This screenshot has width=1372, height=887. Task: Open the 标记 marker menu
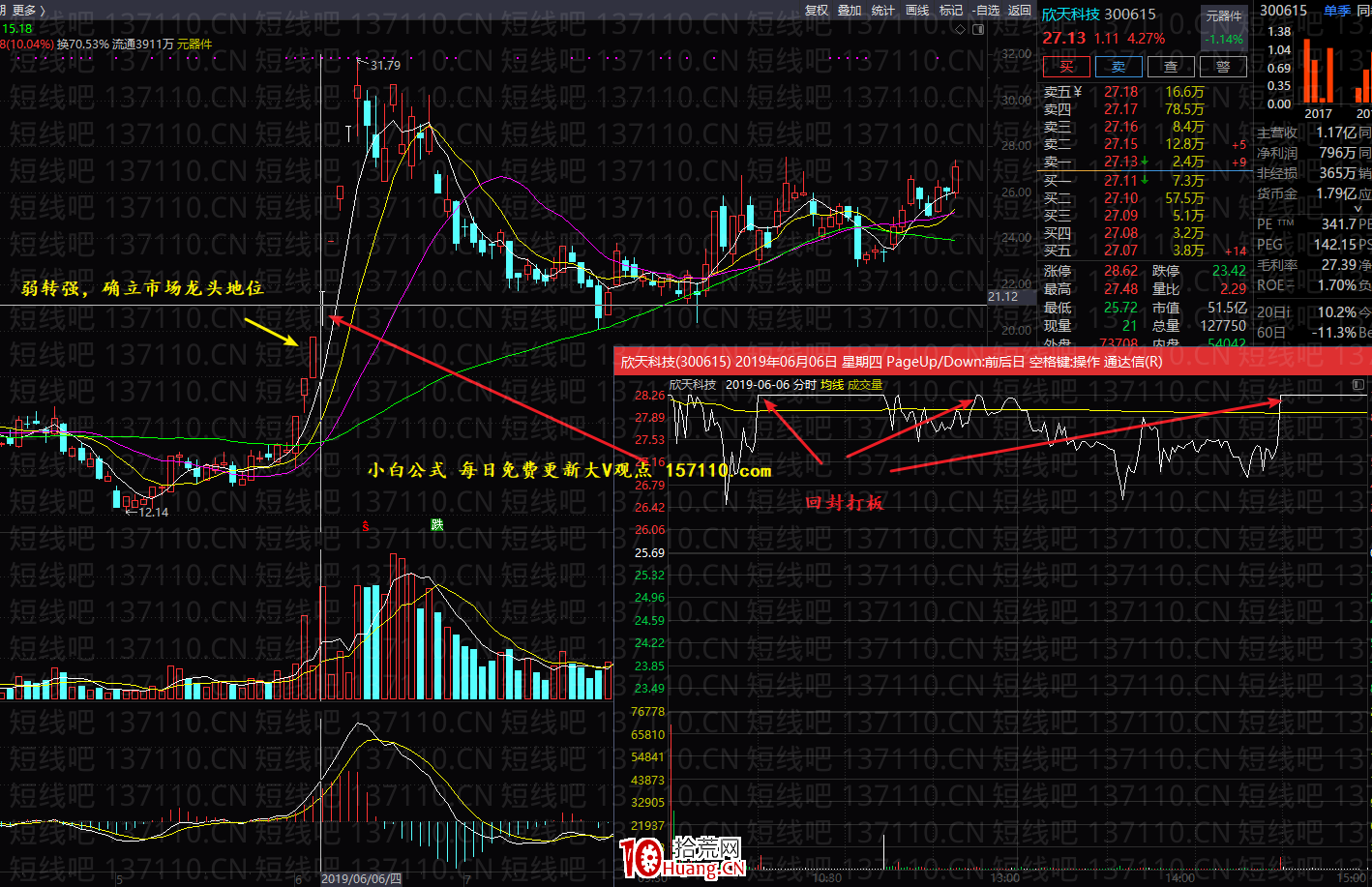pyautogui.click(x=951, y=10)
